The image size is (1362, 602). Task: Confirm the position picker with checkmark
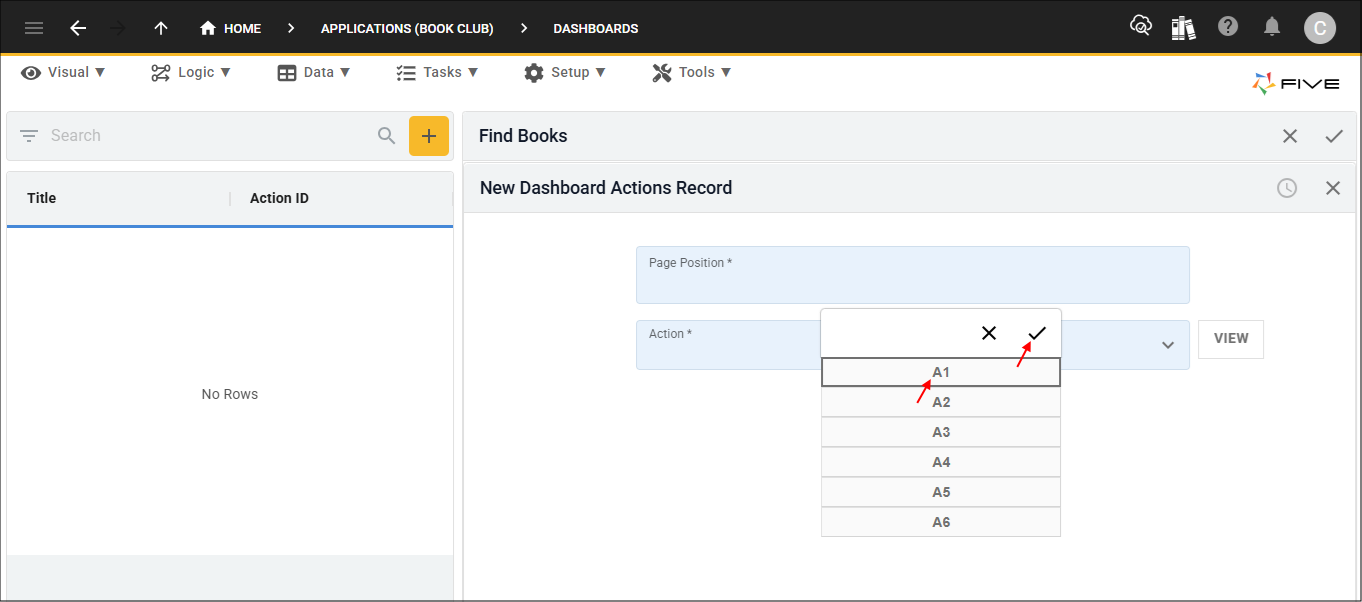1037,333
